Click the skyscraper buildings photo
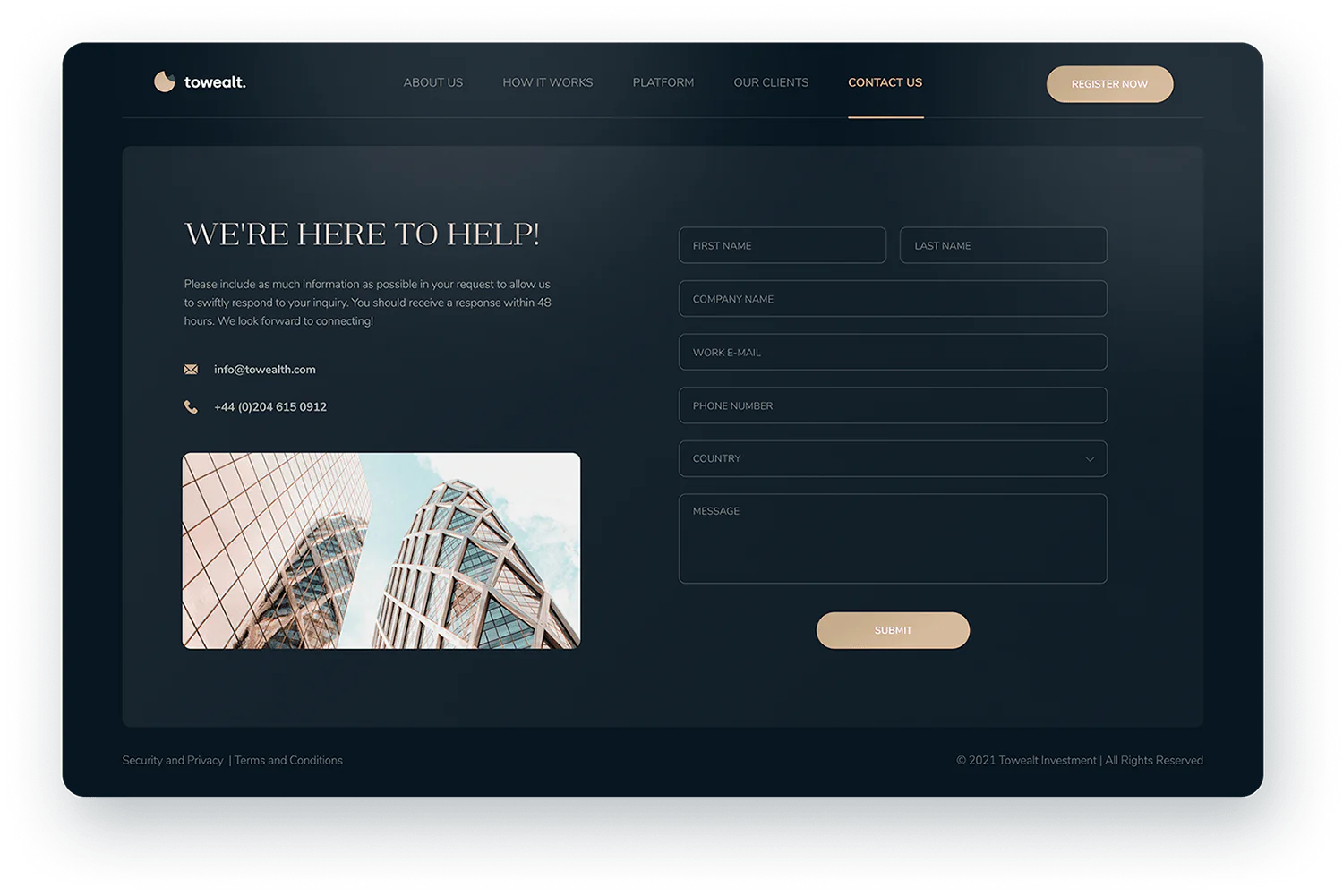Viewport: 1343px width, 896px height. coord(381,550)
